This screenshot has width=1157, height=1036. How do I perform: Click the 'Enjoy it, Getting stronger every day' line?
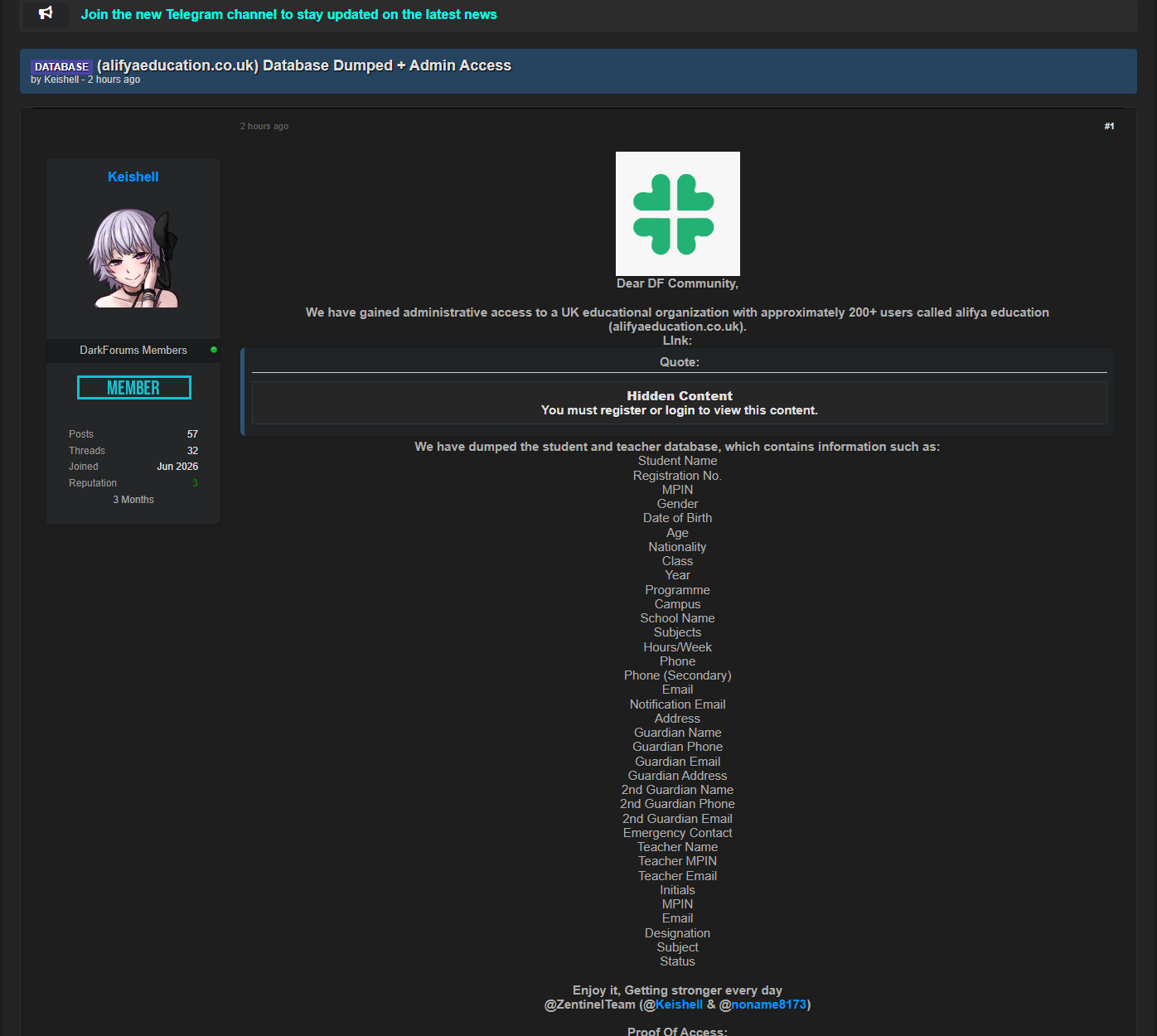[678, 990]
